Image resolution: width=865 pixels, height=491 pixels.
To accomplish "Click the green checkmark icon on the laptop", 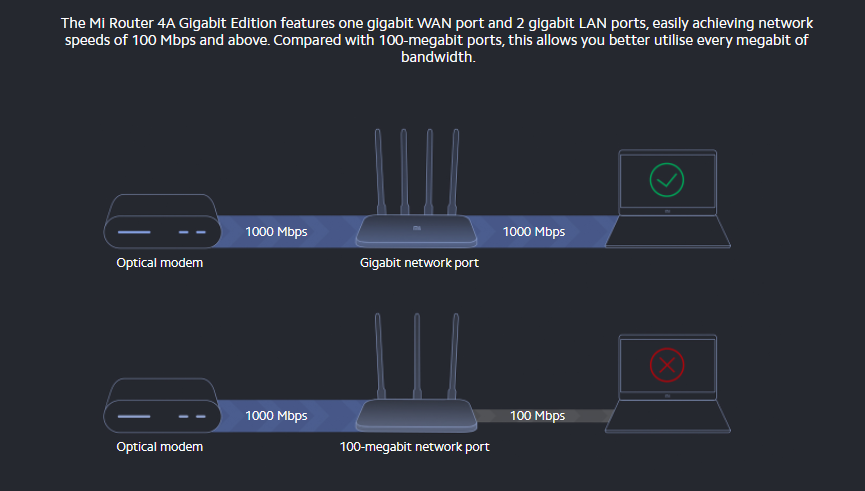I will [666, 180].
